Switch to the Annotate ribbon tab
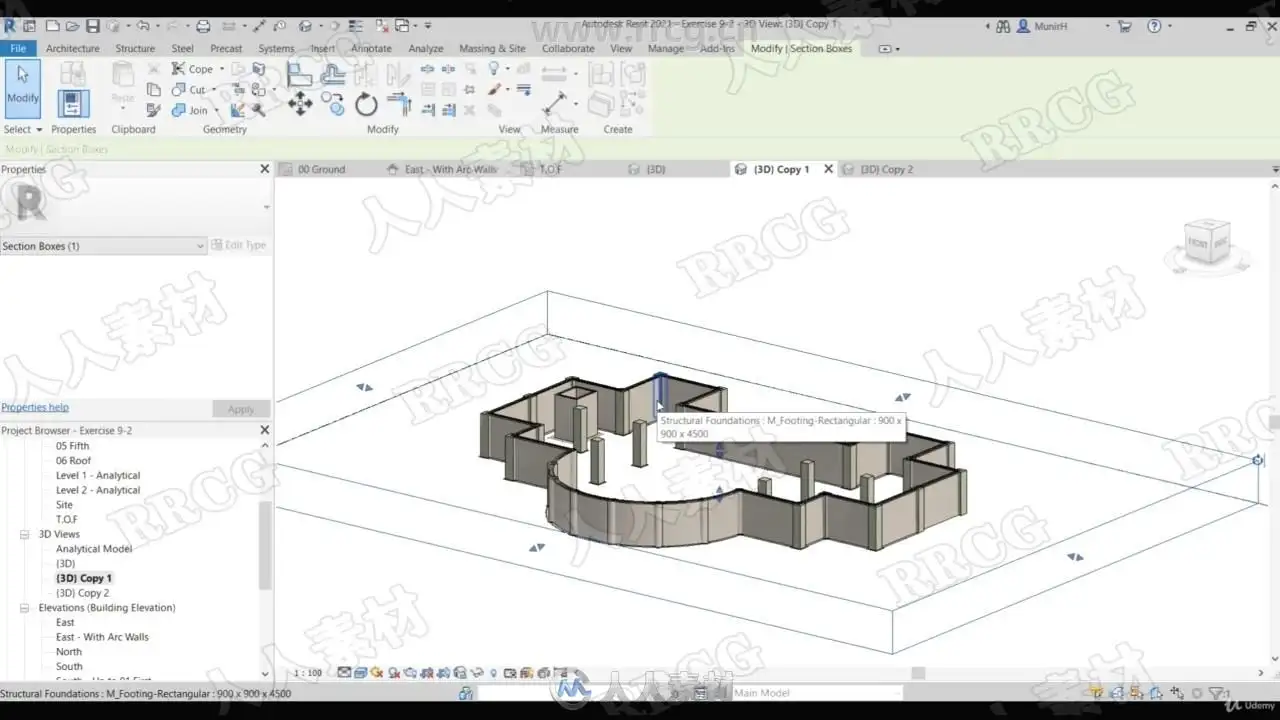The height and width of the screenshot is (720, 1280). point(371,48)
